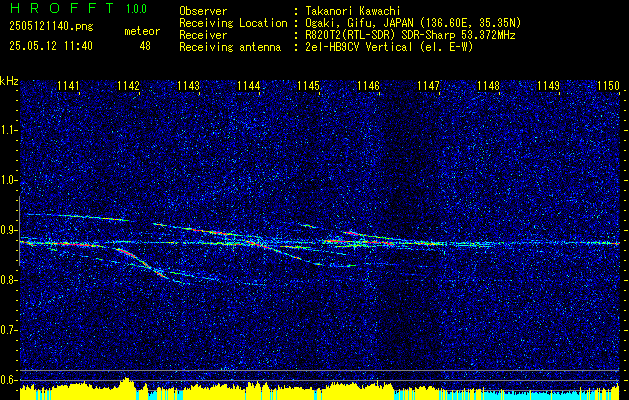This screenshot has width=629, height=400.
Task: Click the 0.9 frequency axis label
Action: (9, 230)
